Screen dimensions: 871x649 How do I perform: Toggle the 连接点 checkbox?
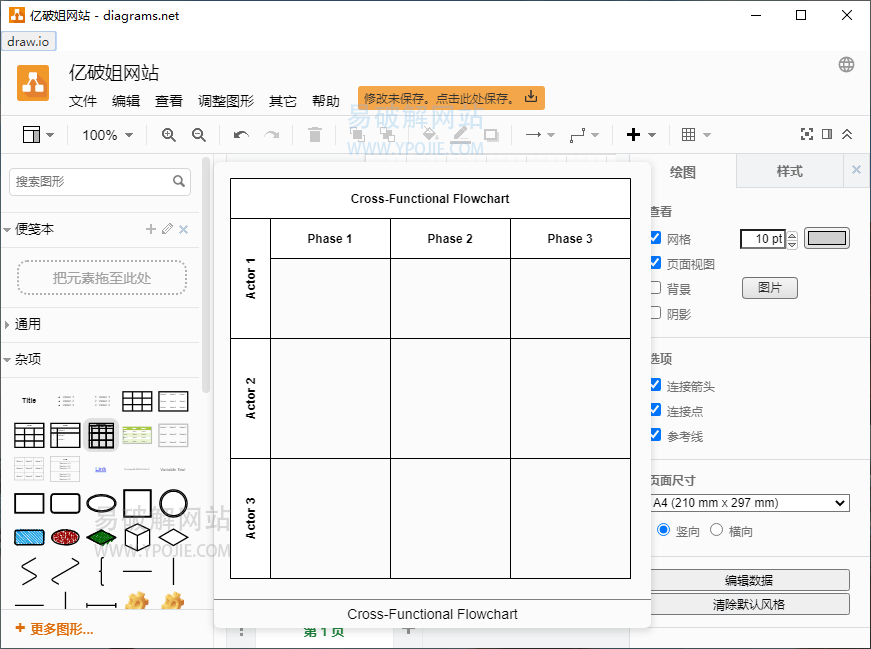click(655, 410)
